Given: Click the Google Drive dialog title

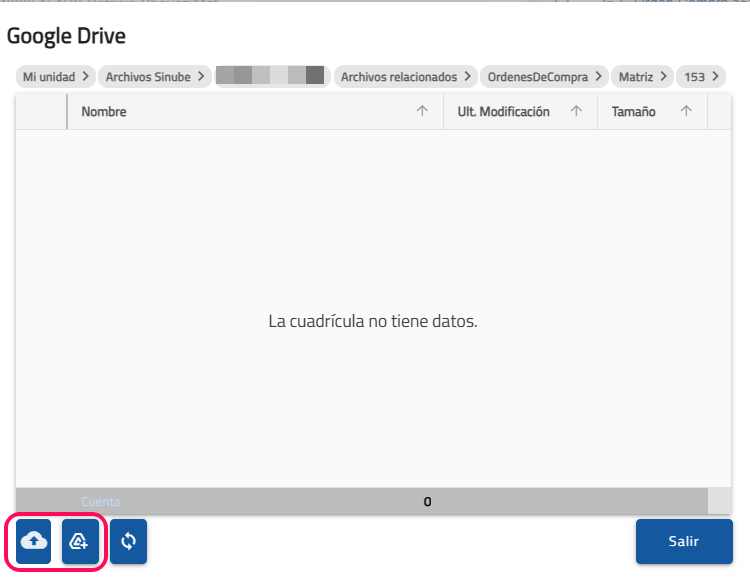Looking at the screenshot, I should coord(66,36).
